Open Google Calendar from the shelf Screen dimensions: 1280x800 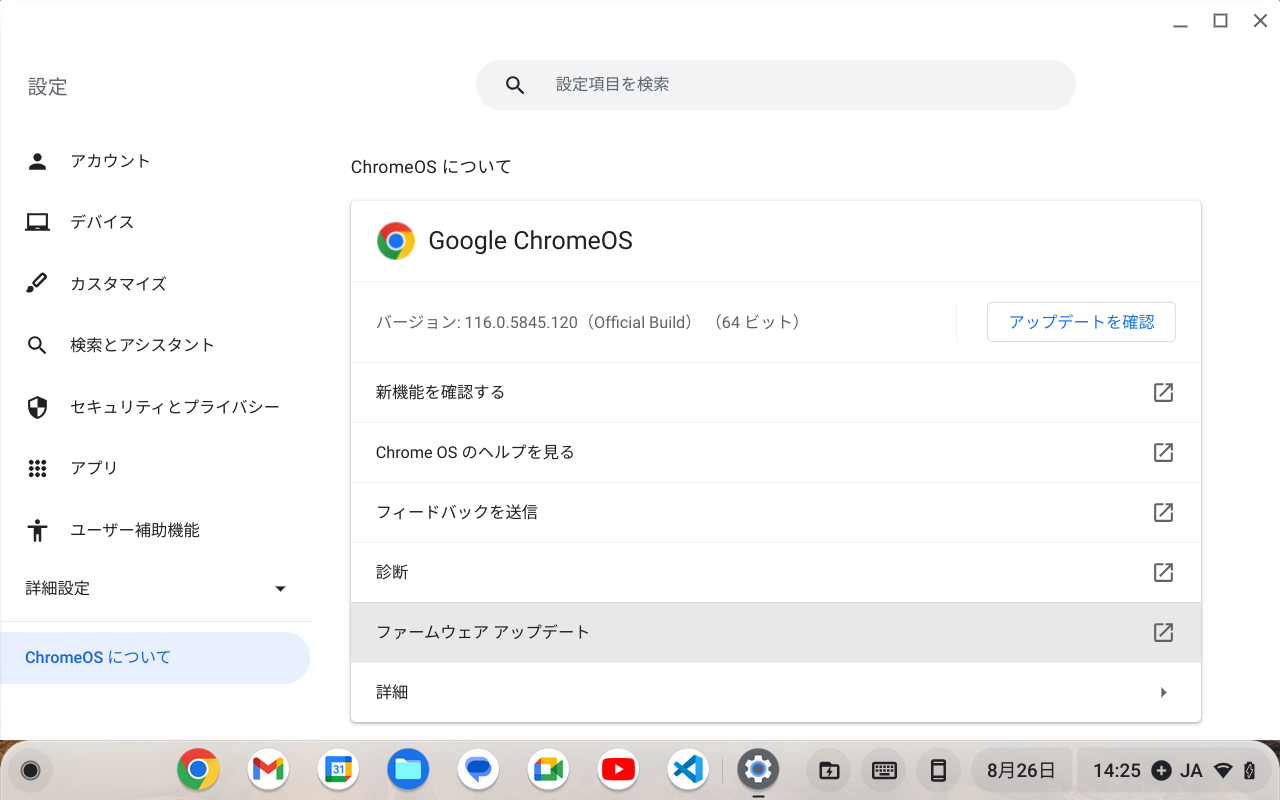[x=338, y=769]
